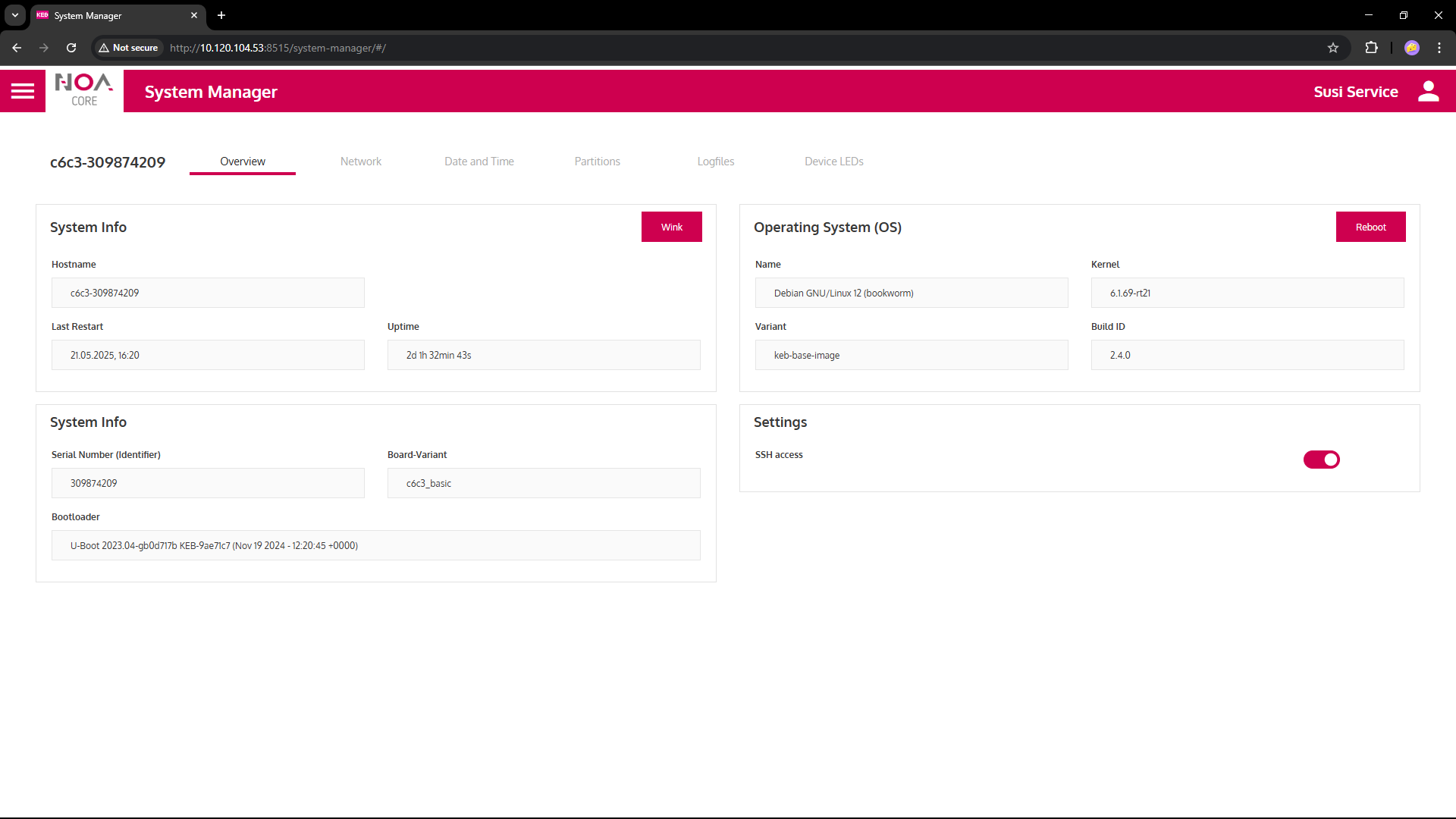The image size is (1456, 819).
Task: Click the Wink button
Action: click(x=671, y=227)
